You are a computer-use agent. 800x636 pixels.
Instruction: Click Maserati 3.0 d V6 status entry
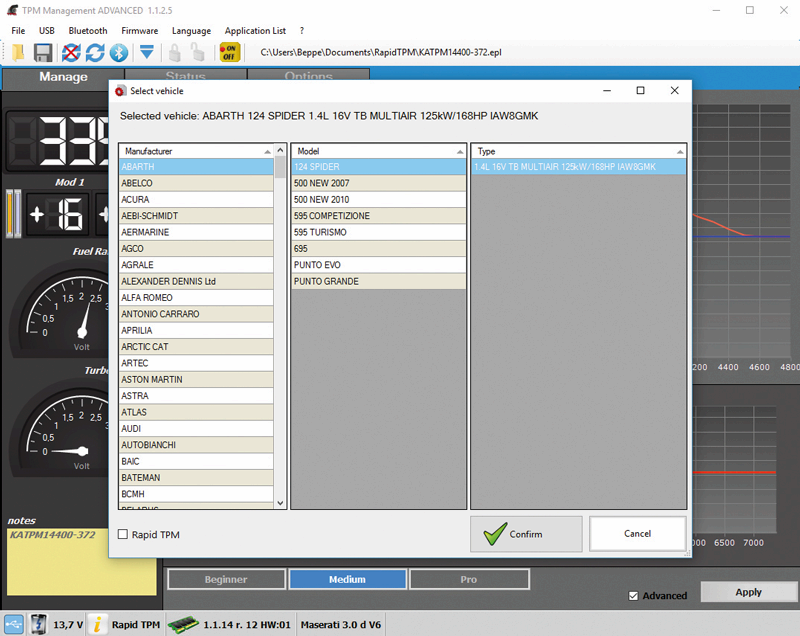tap(340, 624)
